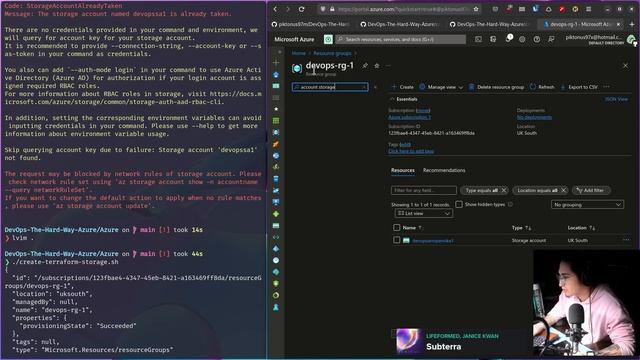Tick the Show hidden types checkbox
Screen dimensions: 640x360
[x=459, y=204]
